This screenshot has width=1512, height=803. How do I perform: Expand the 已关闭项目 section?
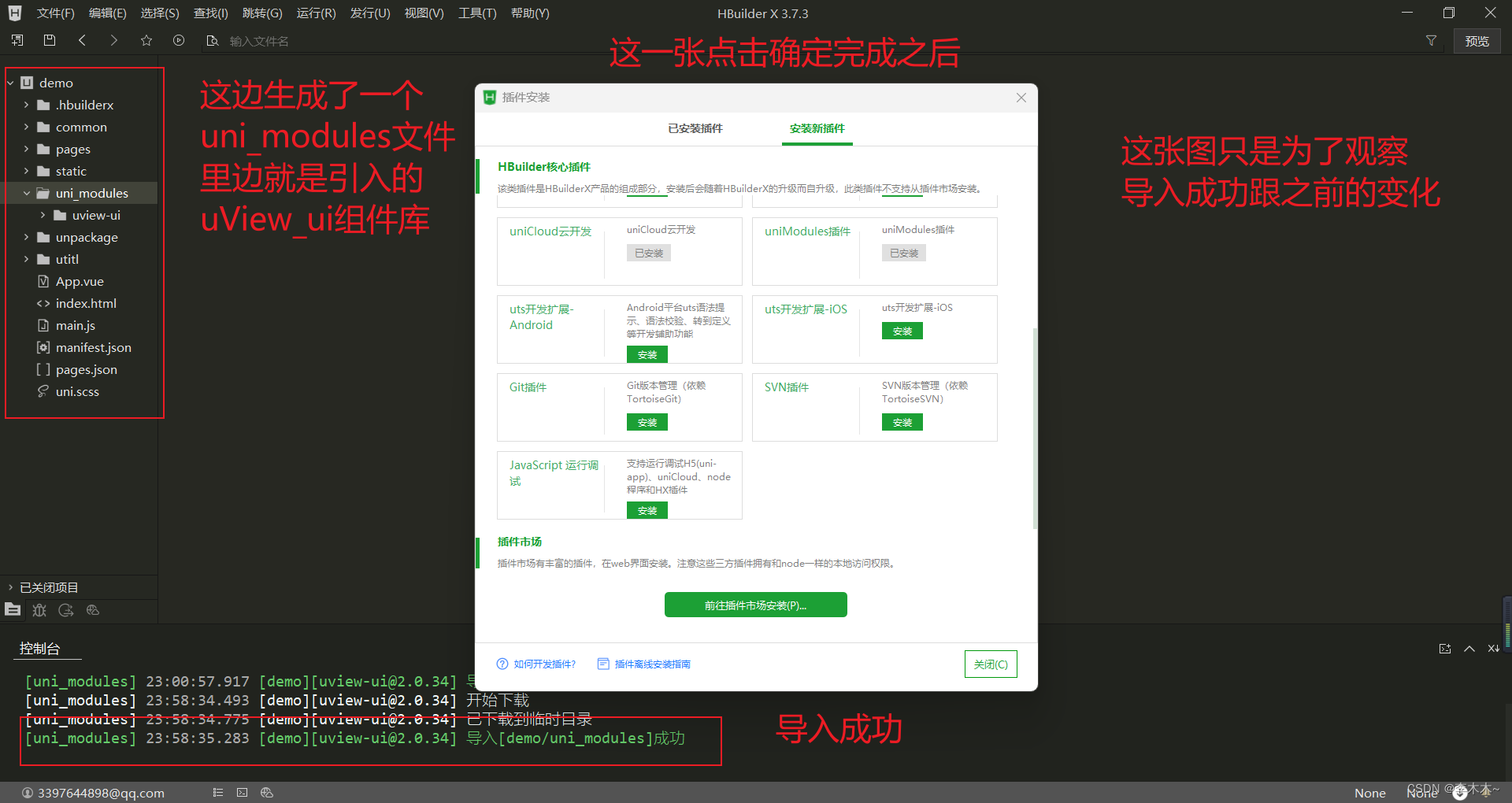coord(10,587)
